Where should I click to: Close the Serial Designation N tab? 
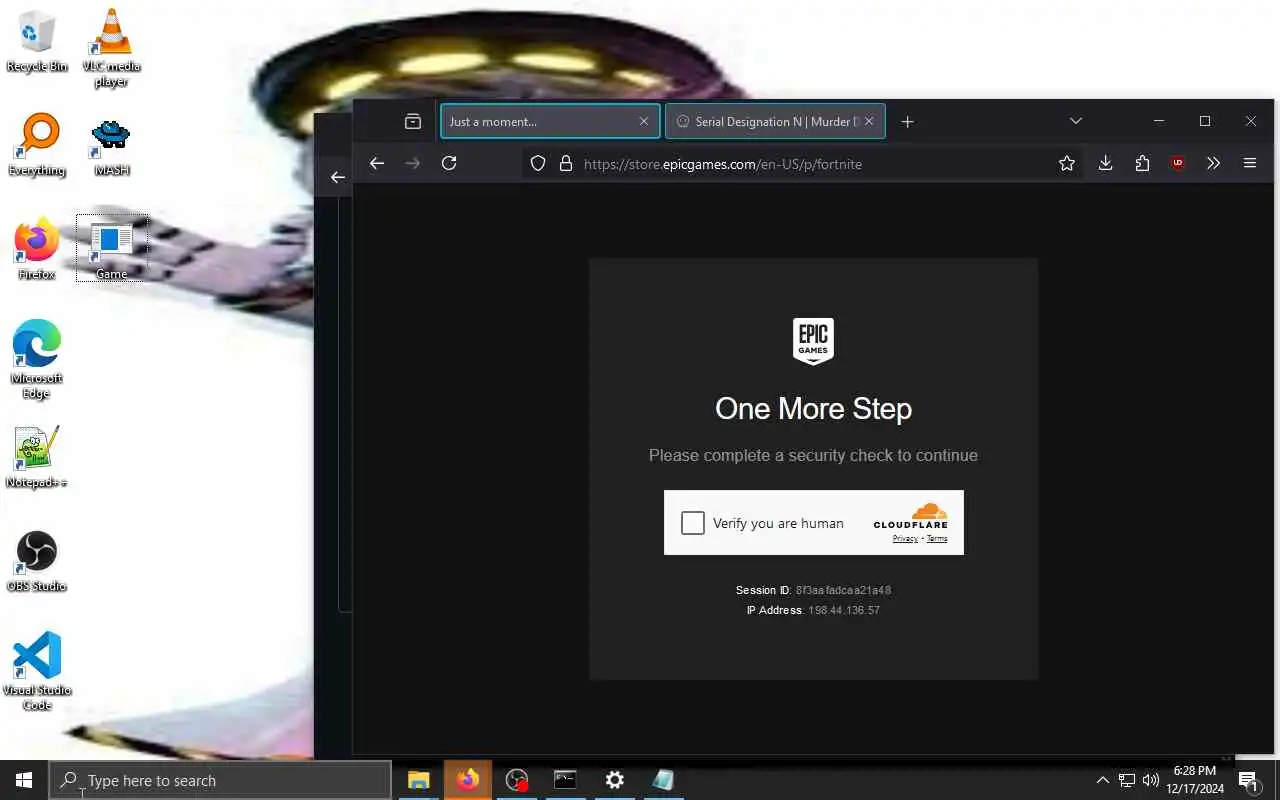point(869,121)
